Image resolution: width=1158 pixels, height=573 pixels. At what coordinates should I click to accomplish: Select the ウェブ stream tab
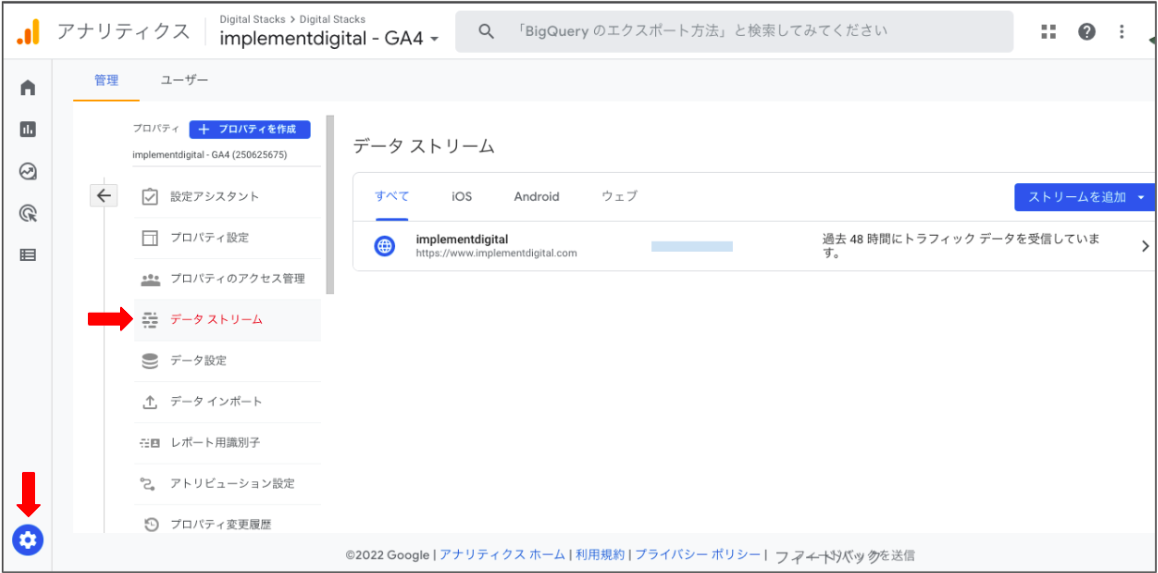(620, 196)
